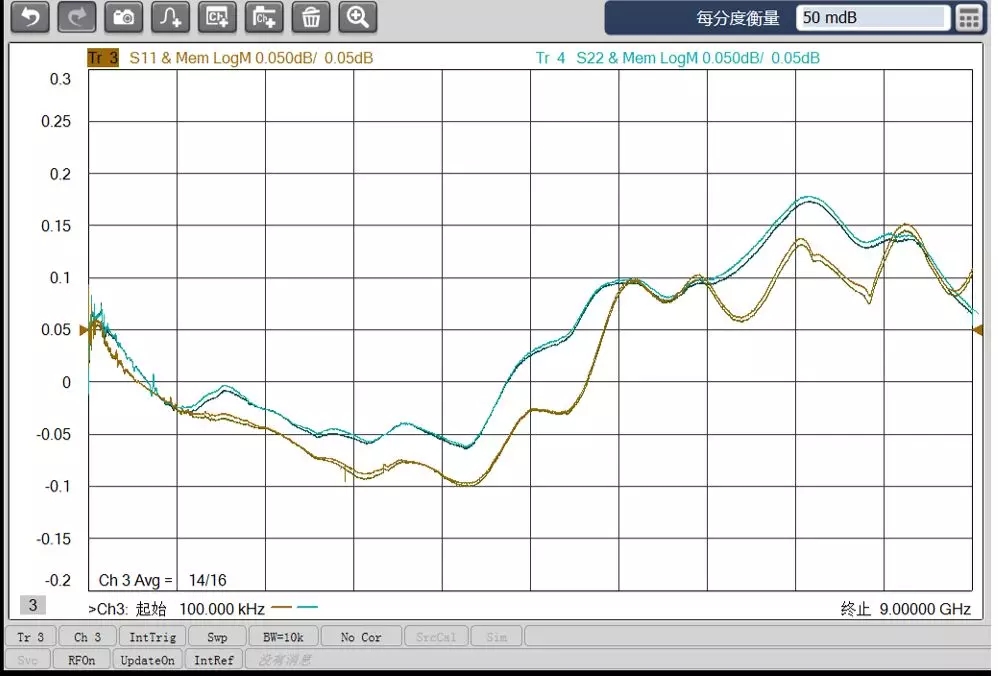Viewport: 998px width, 676px height.
Task: Toggle the UpdateOn status button
Action: pyautogui.click(x=148, y=660)
